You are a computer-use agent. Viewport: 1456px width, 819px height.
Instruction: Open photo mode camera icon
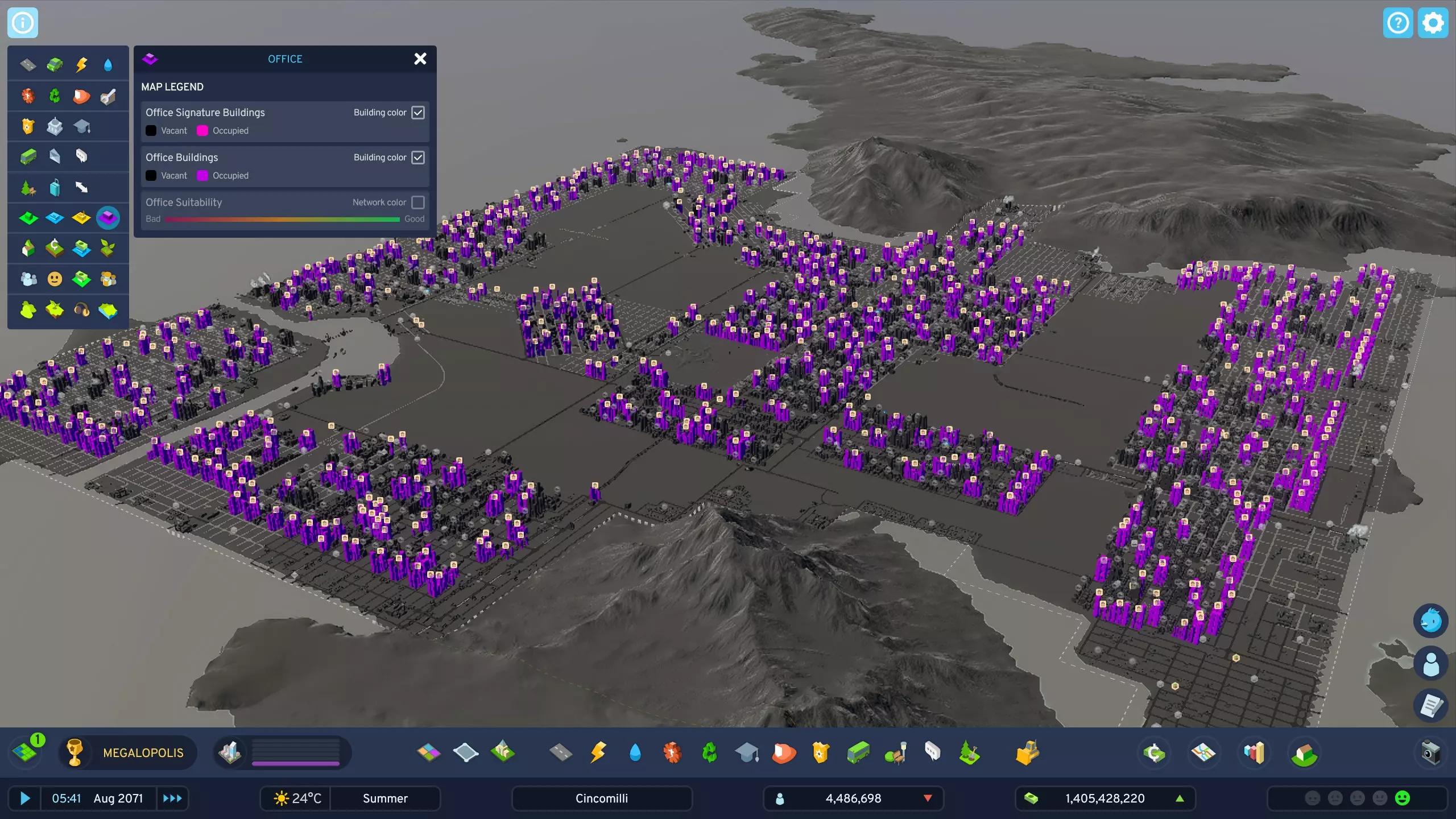click(x=1430, y=752)
